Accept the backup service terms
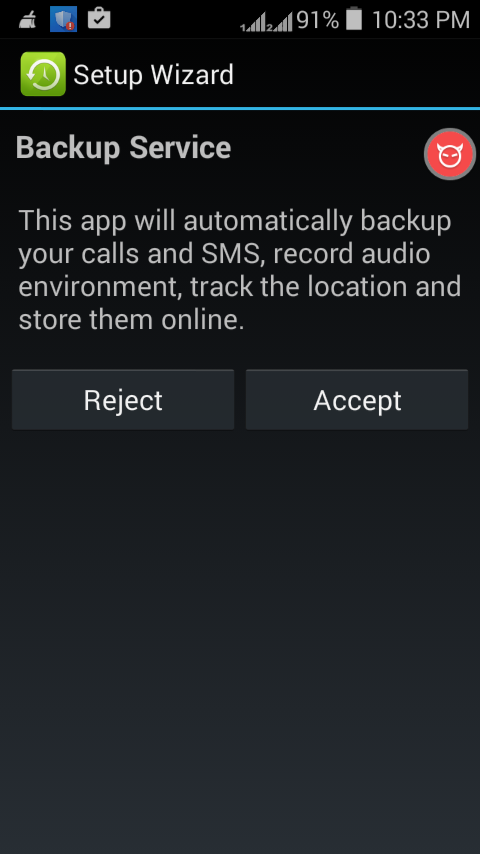The height and width of the screenshot is (854, 480). click(x=357, y=400)
